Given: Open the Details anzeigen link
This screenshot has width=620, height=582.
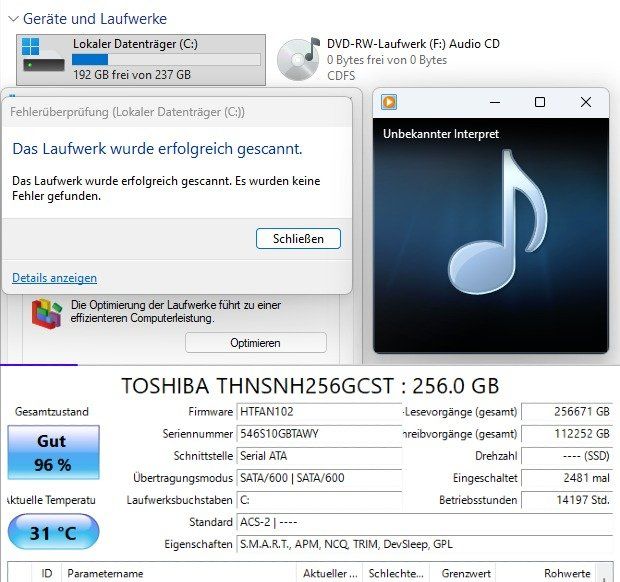Looking at the screenshot, I should 55,278.
